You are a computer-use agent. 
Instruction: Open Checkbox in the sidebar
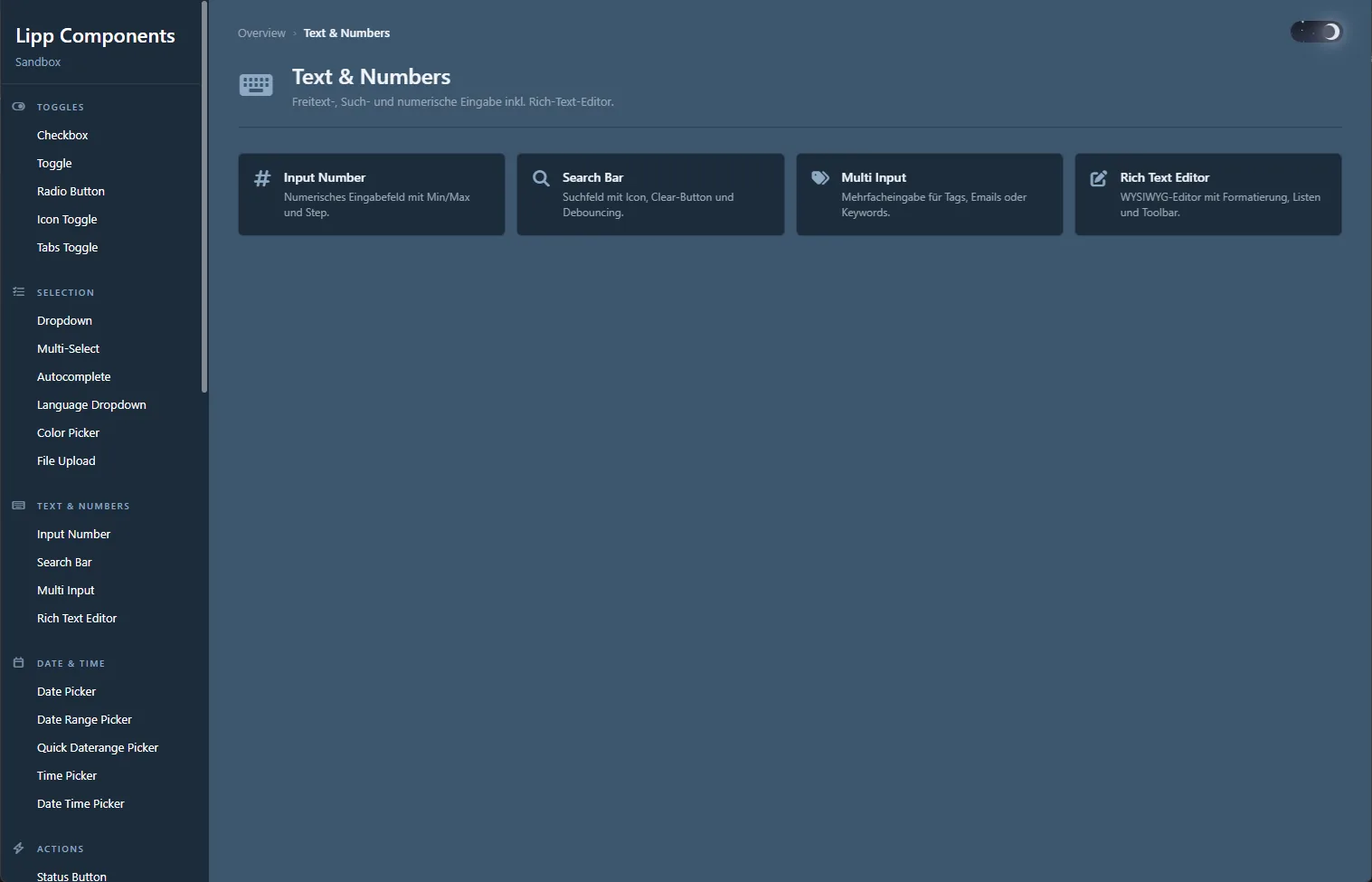62,136
